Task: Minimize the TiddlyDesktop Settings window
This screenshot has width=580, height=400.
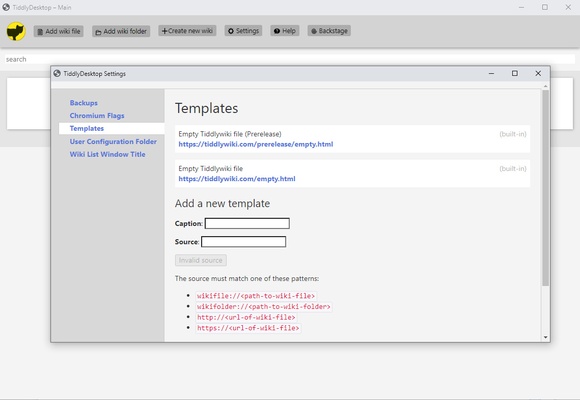Action: pyautogui.click(x=491, y=74)
